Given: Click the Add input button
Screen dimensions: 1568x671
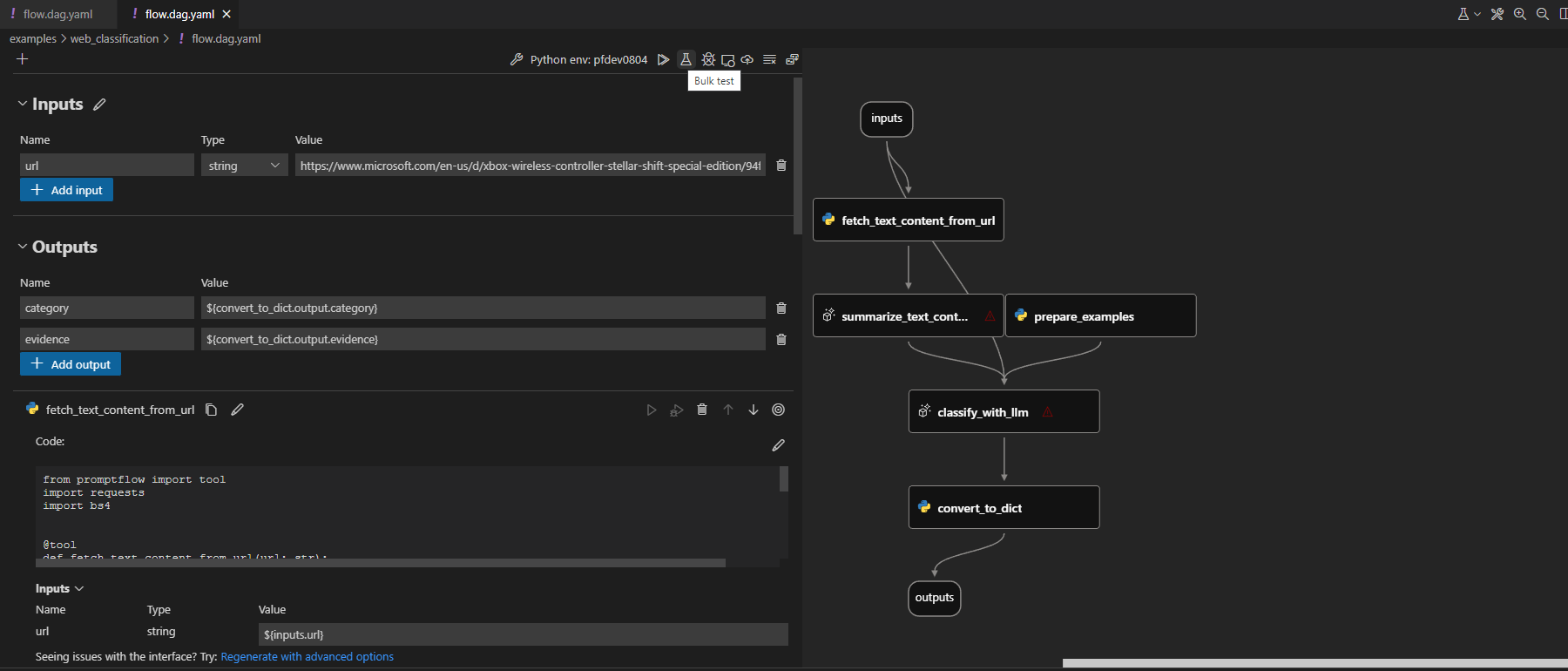Looking at the screenshot, I should point(67,190).
